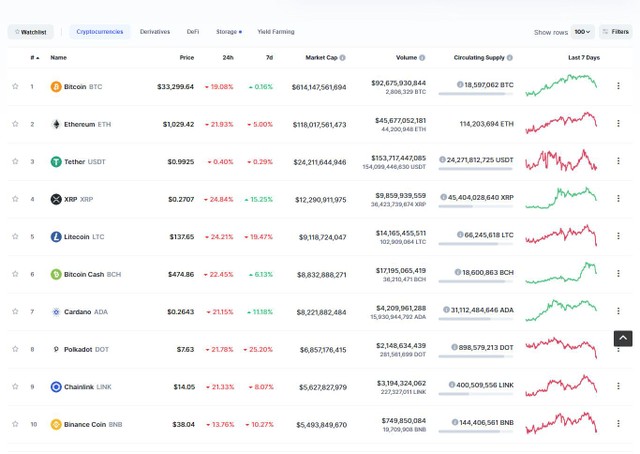This screenshot has width=640, height=454.
Task: Open the Binance Coin BNB name link
Action: click(93, 425)
